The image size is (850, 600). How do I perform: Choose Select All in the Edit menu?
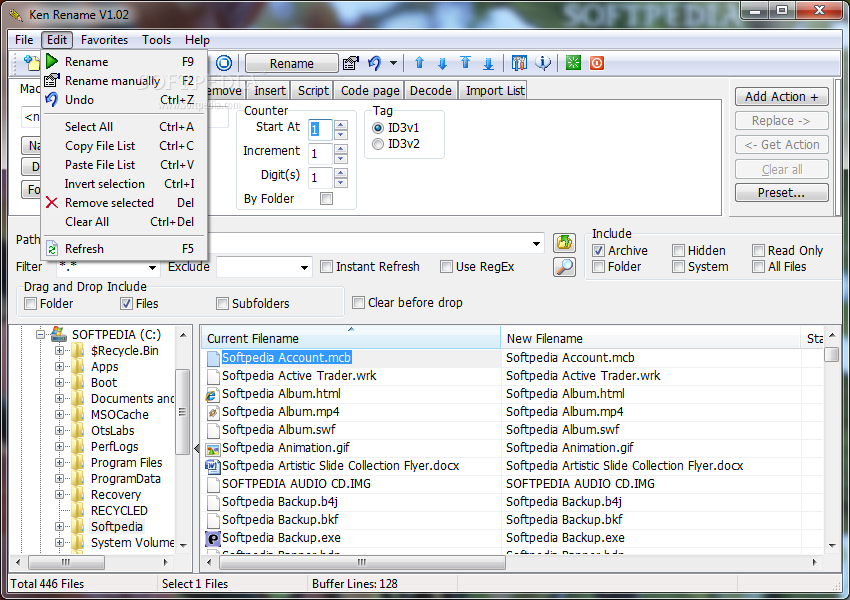coord(124,127)
